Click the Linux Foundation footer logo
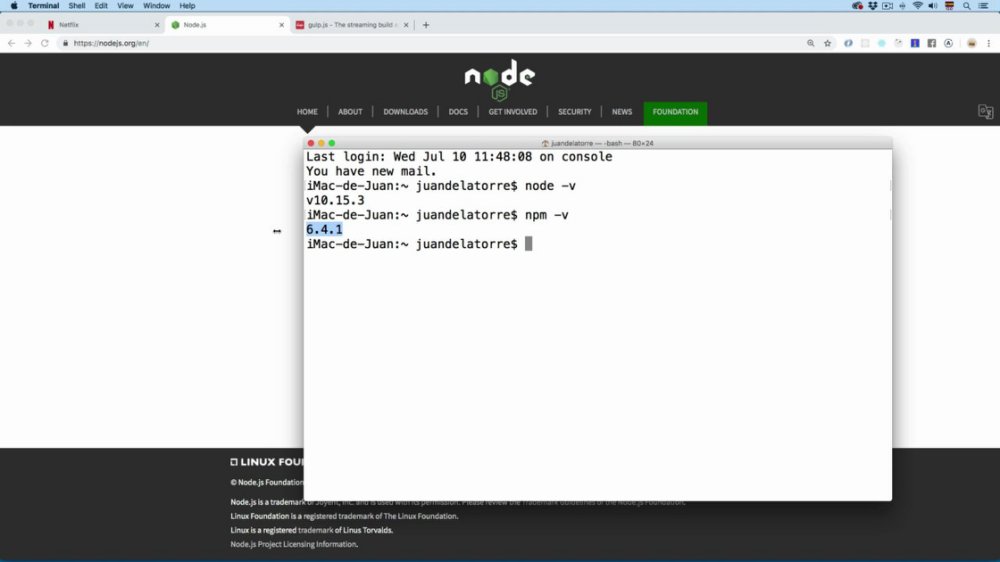 (267, 462)
